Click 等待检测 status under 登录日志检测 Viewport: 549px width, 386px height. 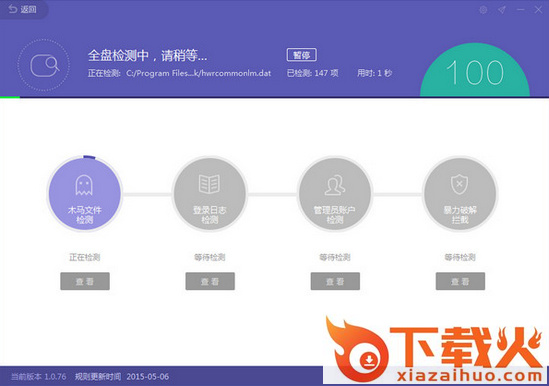pyautogui.click(x=210, y=257)
